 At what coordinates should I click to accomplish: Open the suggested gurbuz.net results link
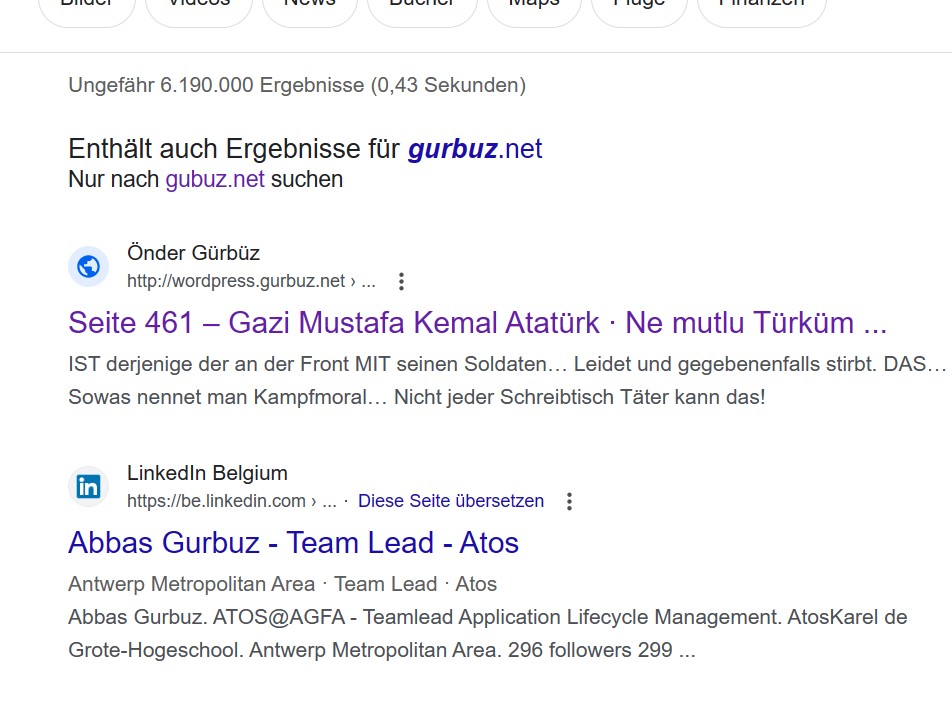pos(475,149)
